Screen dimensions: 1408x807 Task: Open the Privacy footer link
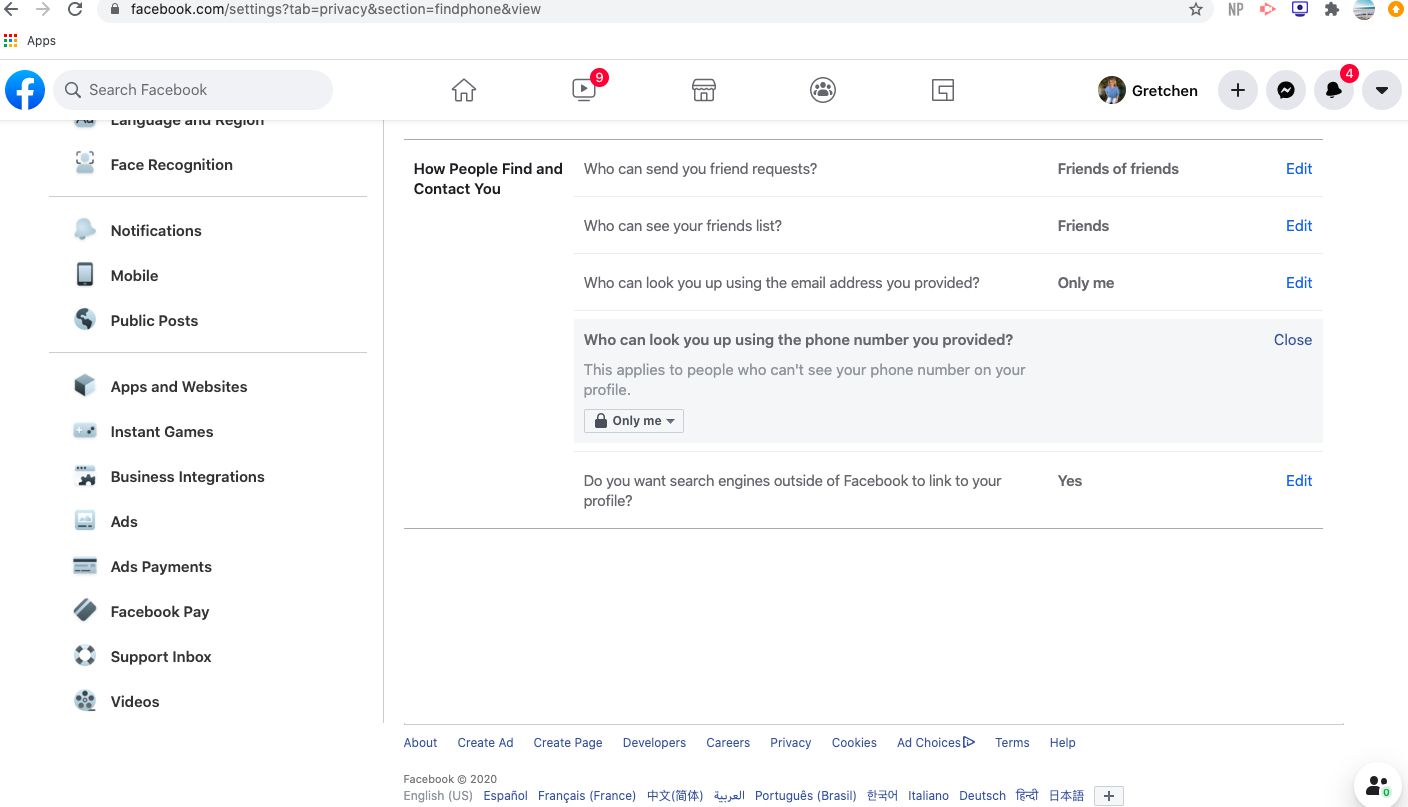pyautogui.click(x=790, y=743)
